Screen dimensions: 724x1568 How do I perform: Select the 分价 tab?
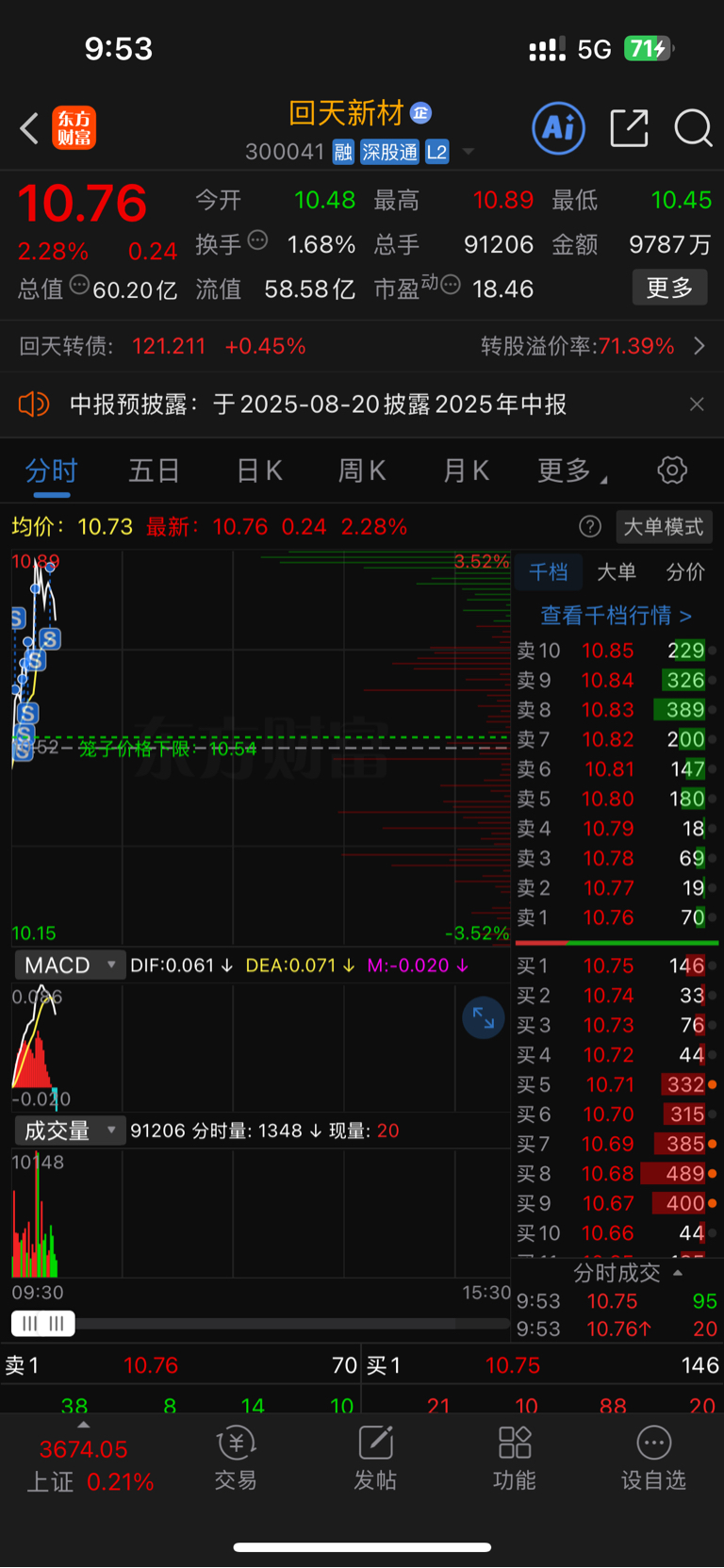point(685,572)
